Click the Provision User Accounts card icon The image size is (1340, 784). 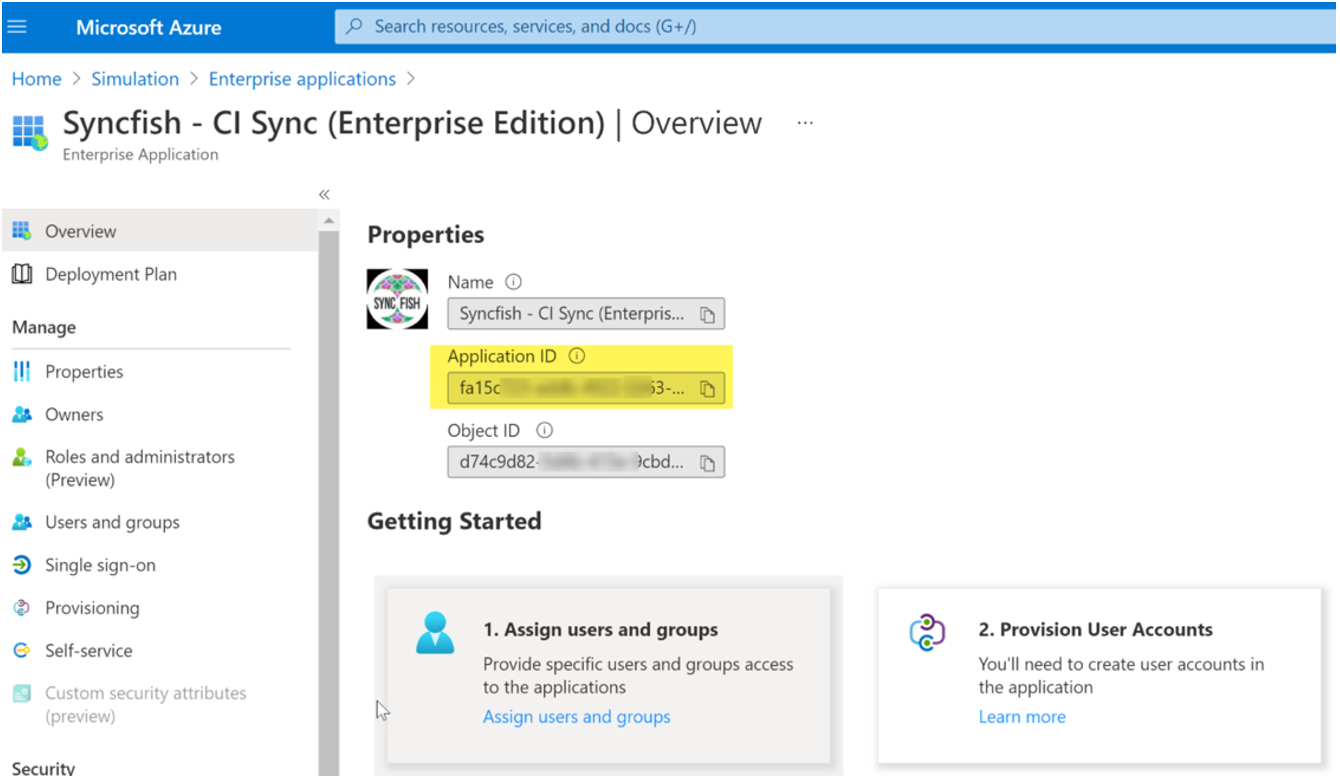[x=927, y=633]
